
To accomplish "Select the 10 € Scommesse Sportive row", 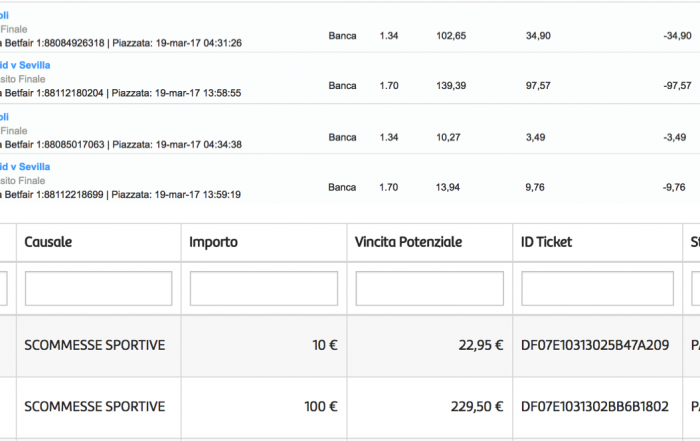I will pos(350,346).
